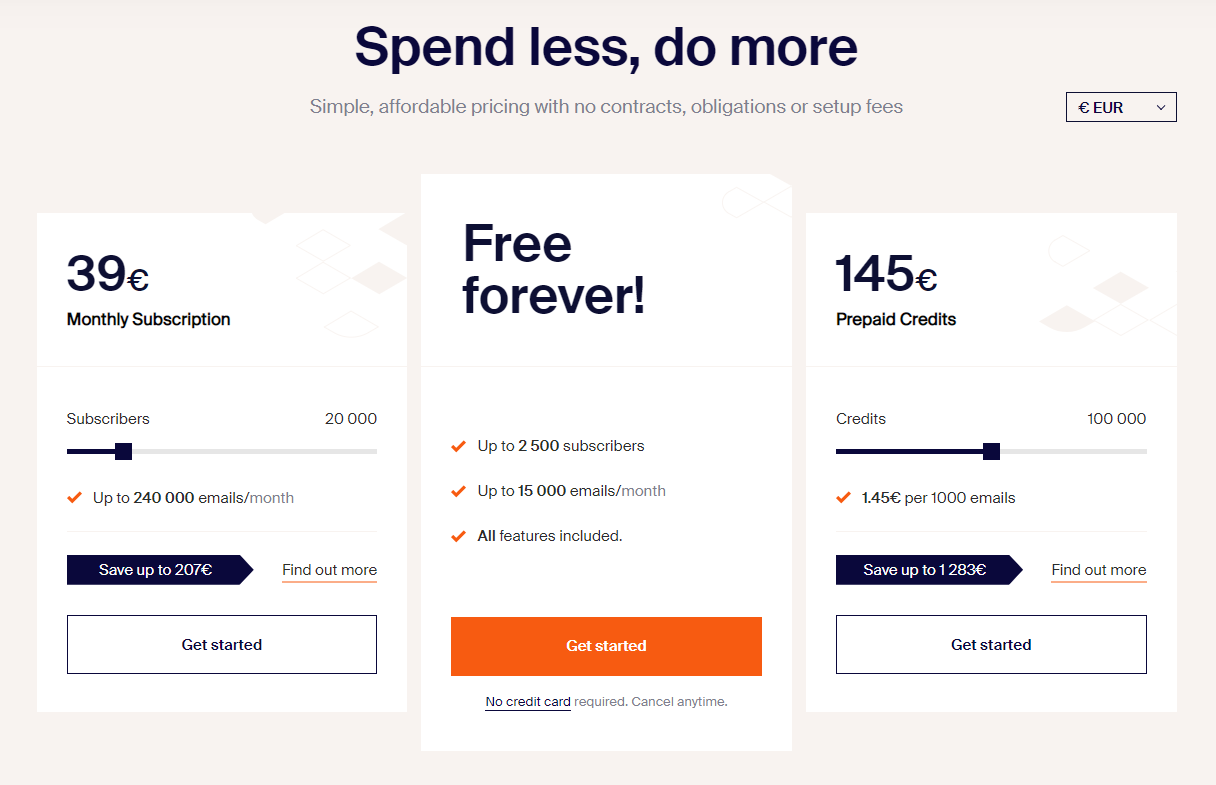This screenshot has width=1216, height=785.
Task: Click the Subscribers slider handle
Action: point(124,451)
